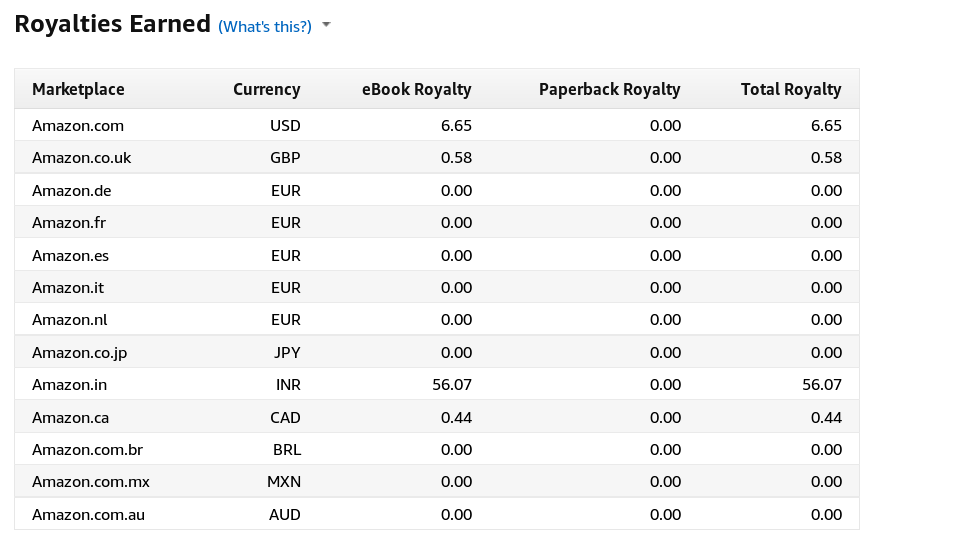
Task: Select the EUR currency for Amazon.de
Action: click(286, 191)
